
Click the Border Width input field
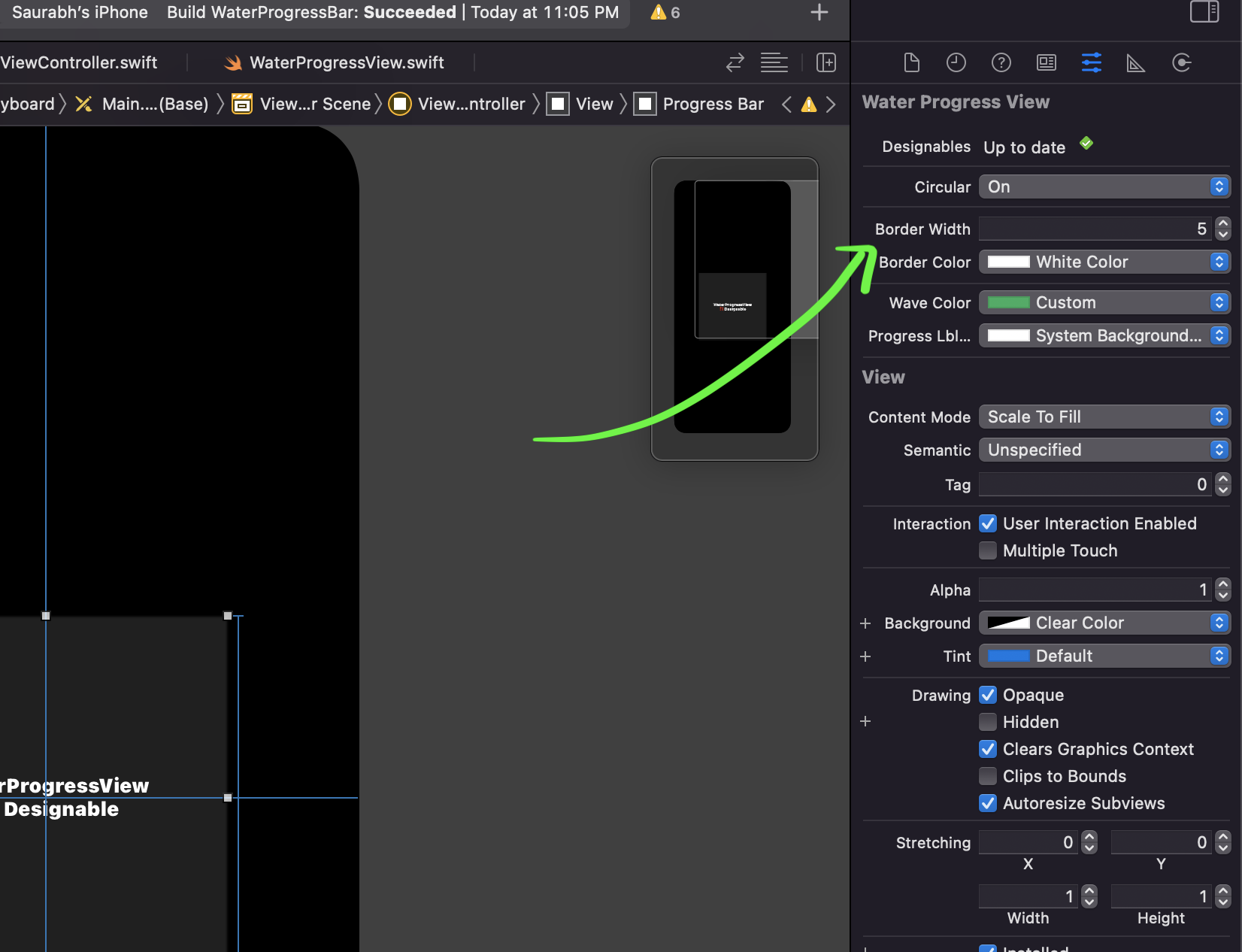pos(1096,229)
